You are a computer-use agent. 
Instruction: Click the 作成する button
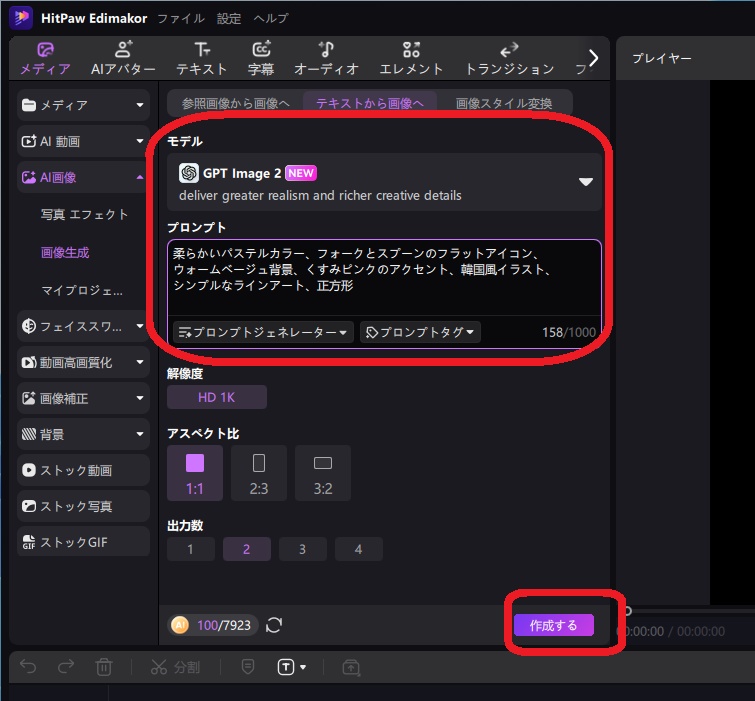point(554,625)
